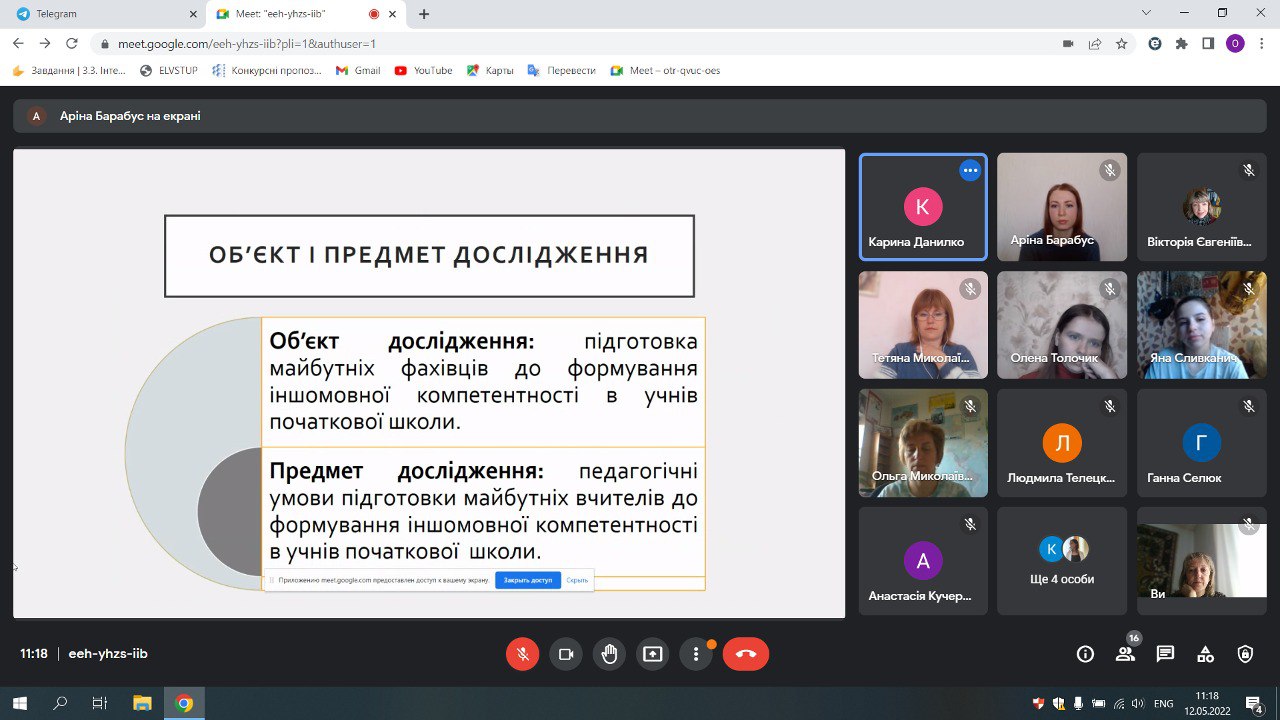Click Закрыть доступ in the sharing banner
The width and height of the screenshot is (1280, 720).
coord(527,580)
